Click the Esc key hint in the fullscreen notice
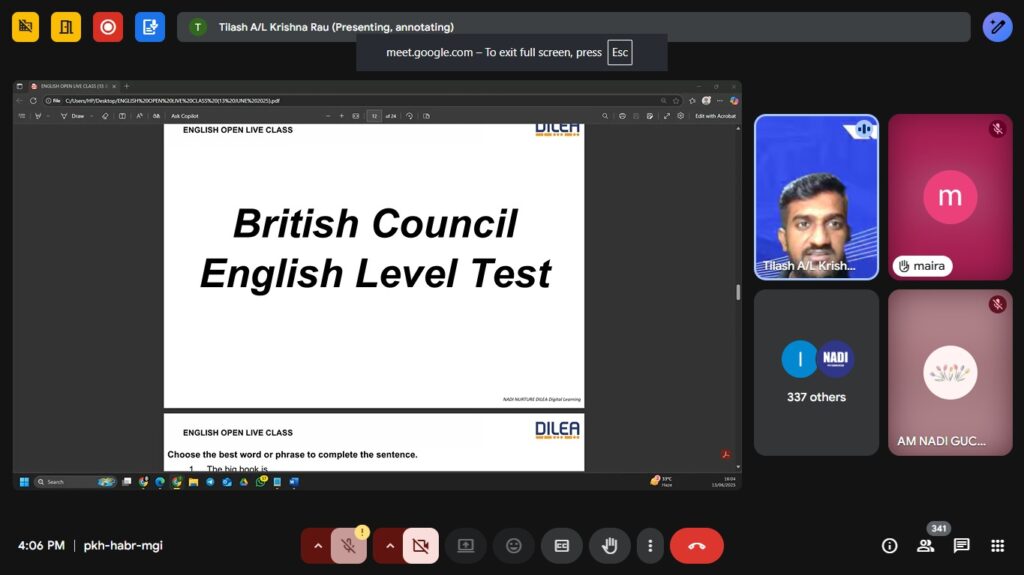The image size is (1024, 575). pyautogui.click(x=620, y=52)
